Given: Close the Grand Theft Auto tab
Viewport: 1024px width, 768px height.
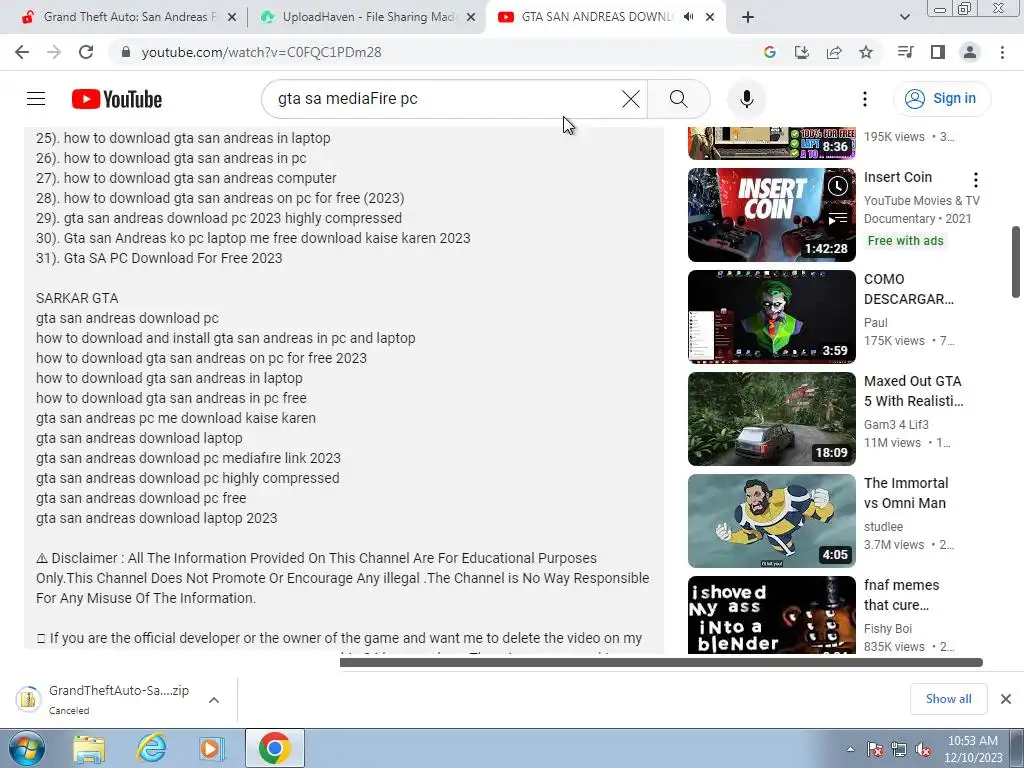Looking at the screenshot, I should click(x=232, y=17).
